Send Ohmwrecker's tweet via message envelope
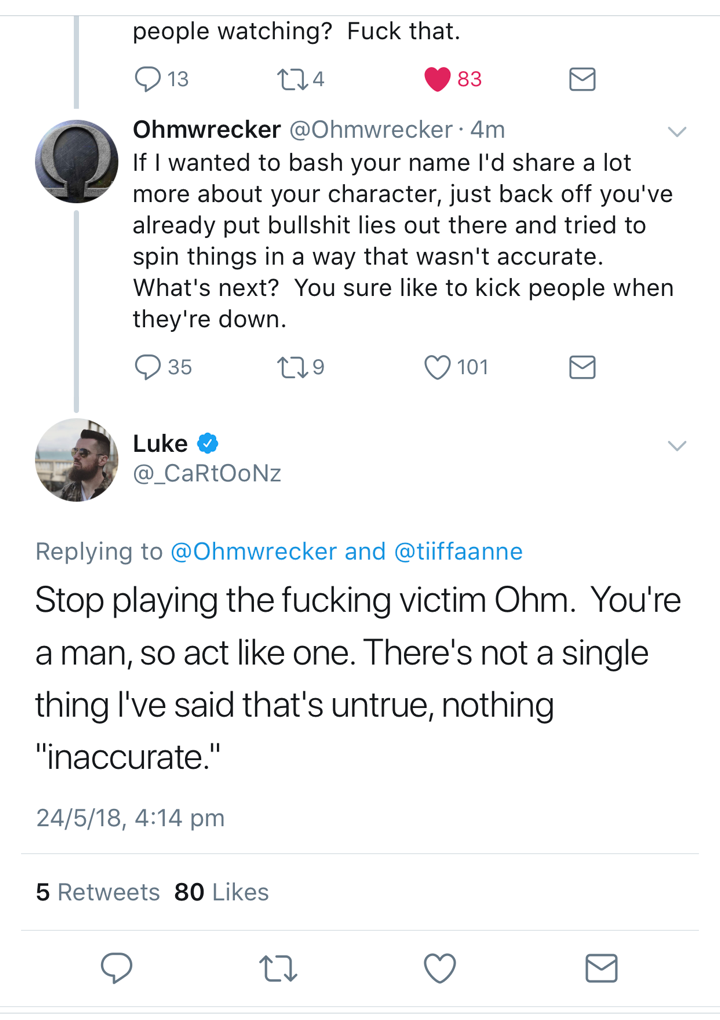Viewport: 720px width, 1020px height. coord(582,367)
